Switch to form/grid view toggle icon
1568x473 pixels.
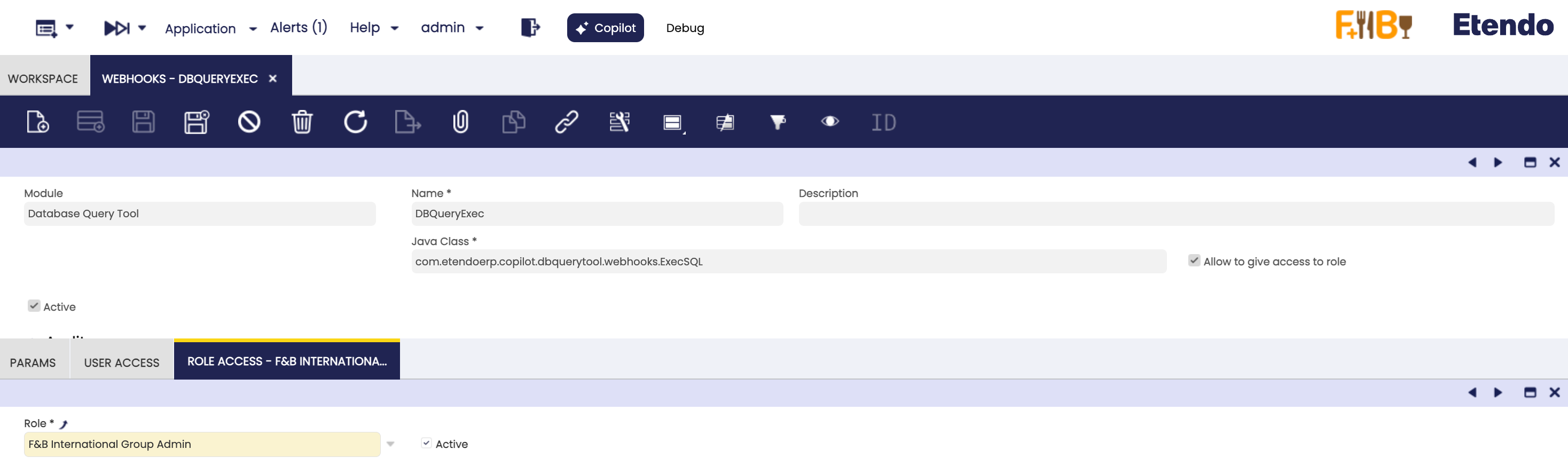point(672,122)
